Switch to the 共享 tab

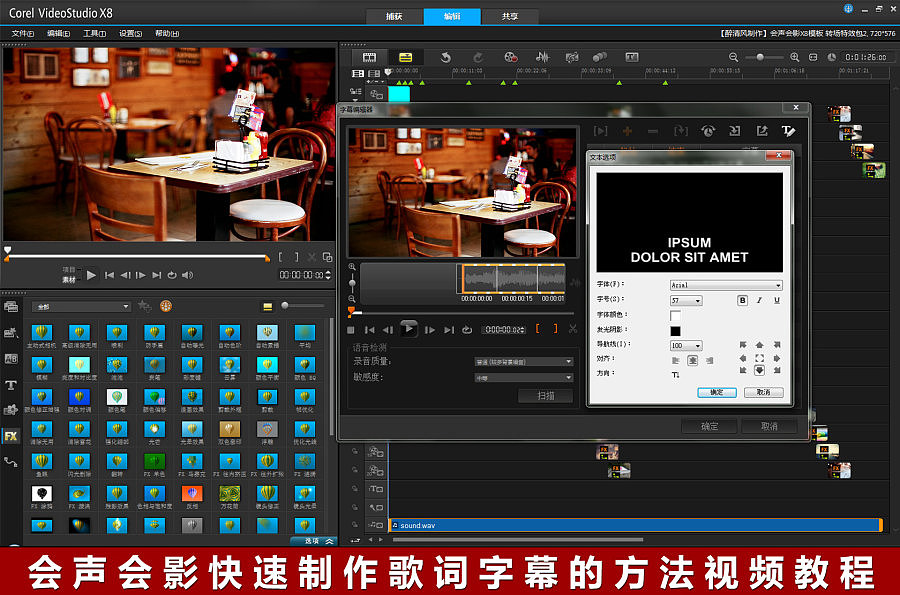coord(509,17)
